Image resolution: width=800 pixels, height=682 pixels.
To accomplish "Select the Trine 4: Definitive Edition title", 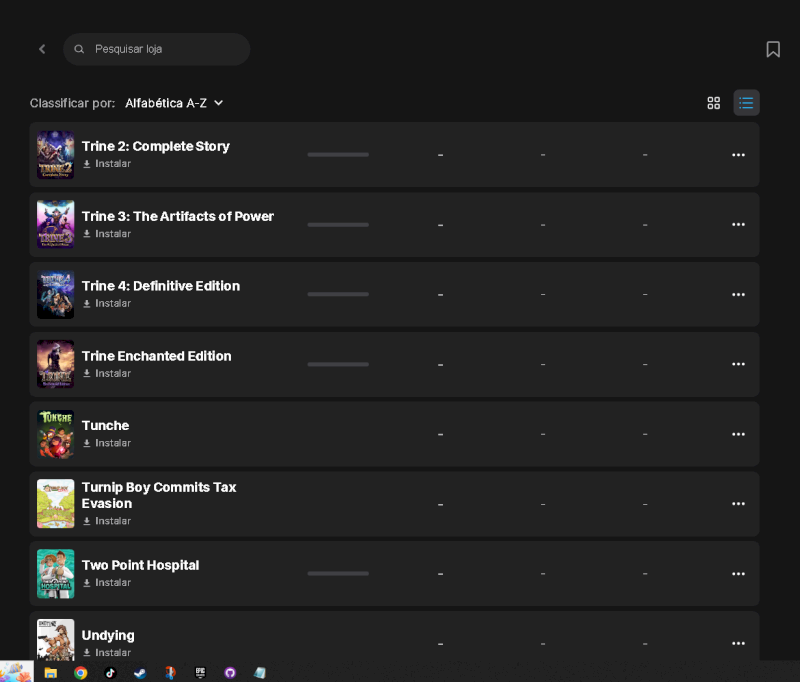I will [x=161, y=286].
